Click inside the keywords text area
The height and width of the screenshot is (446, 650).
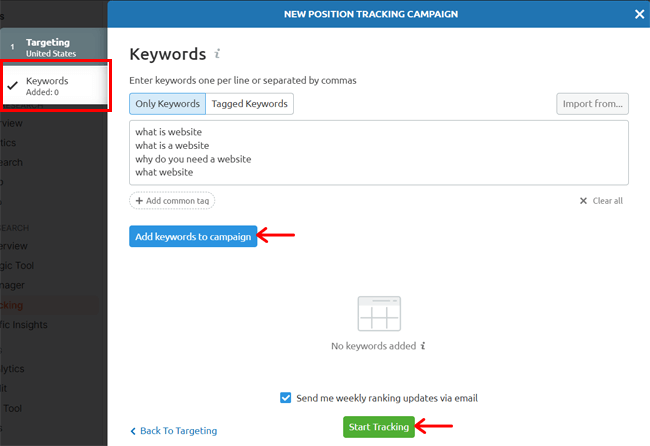[379, 153]
